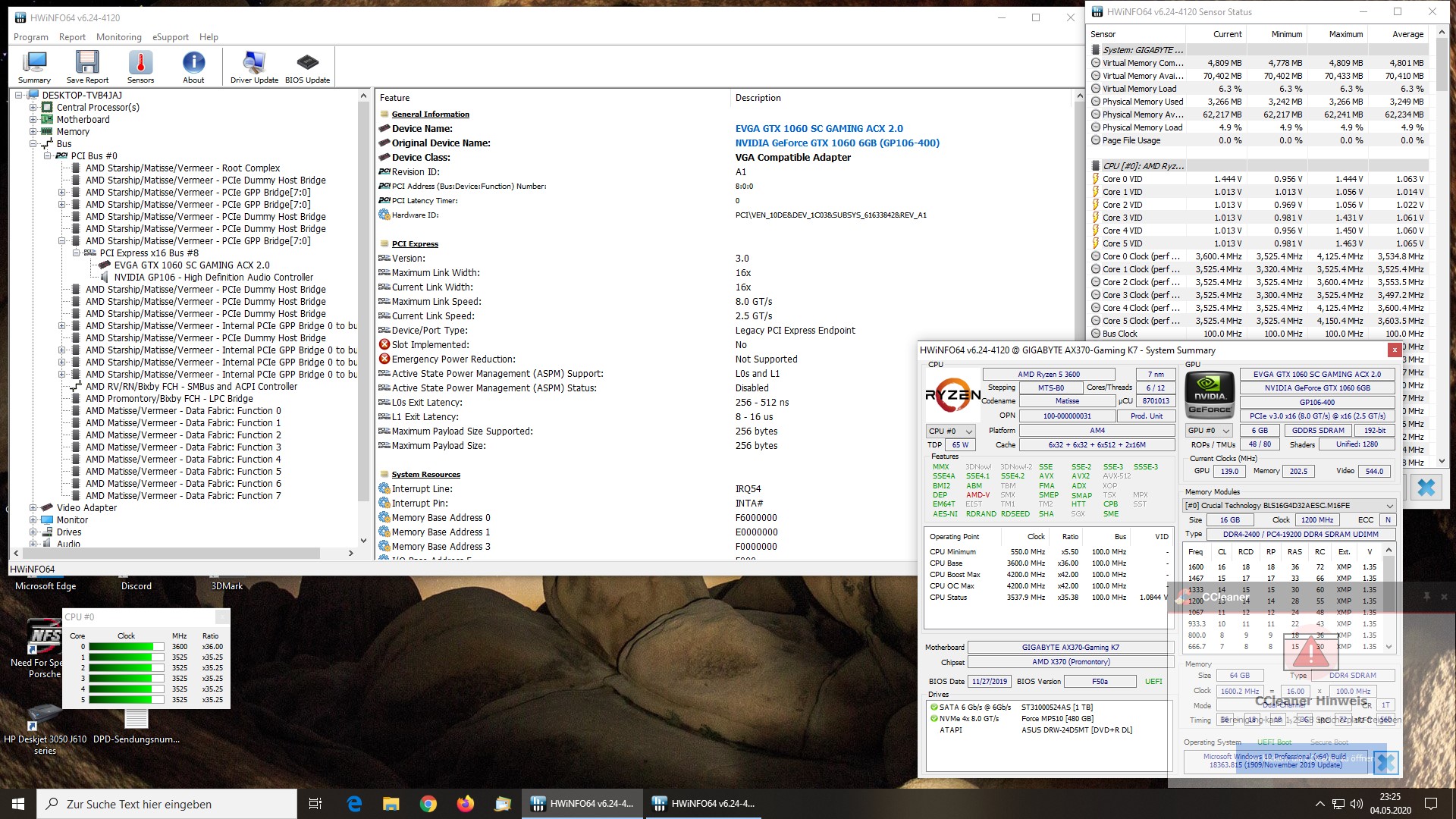Open the Program menu
The image size is (1456, 819).
coord(31,37)
